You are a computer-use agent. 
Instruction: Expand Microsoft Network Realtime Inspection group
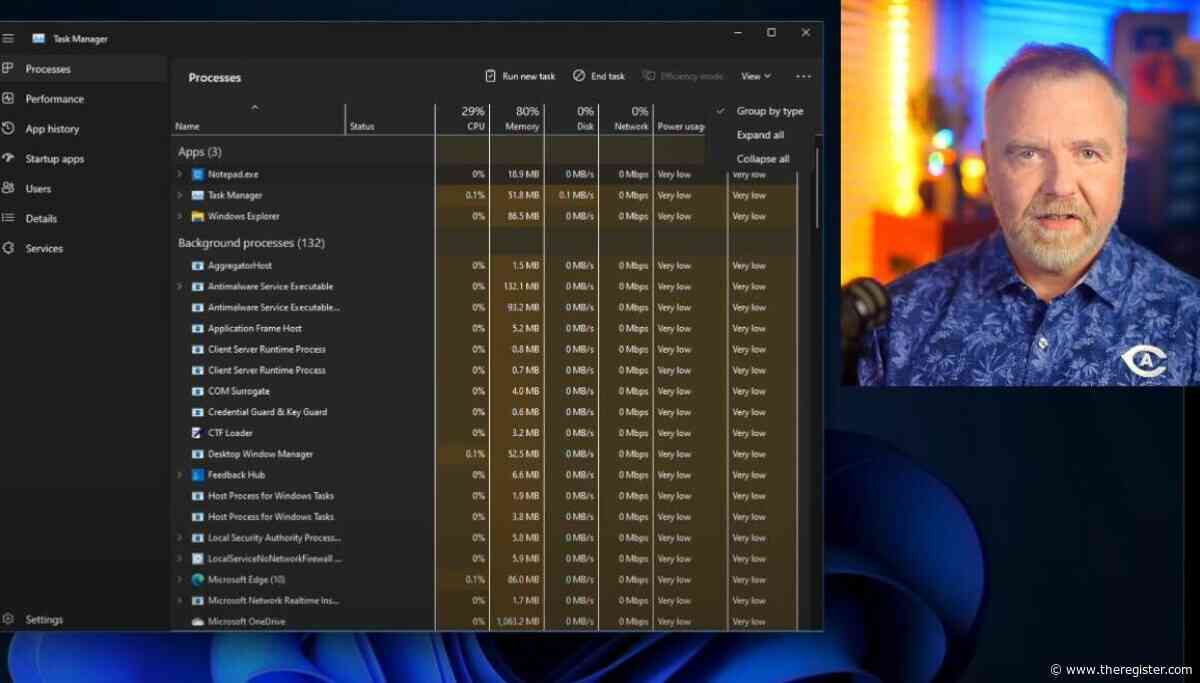[179, 600]
